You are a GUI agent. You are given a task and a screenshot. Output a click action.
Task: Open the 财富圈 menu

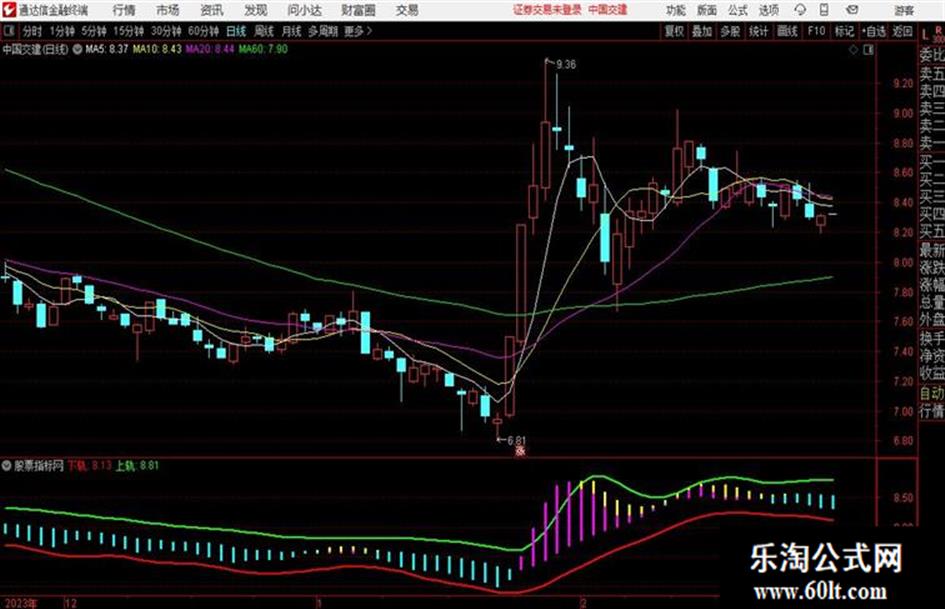(358, 10)
